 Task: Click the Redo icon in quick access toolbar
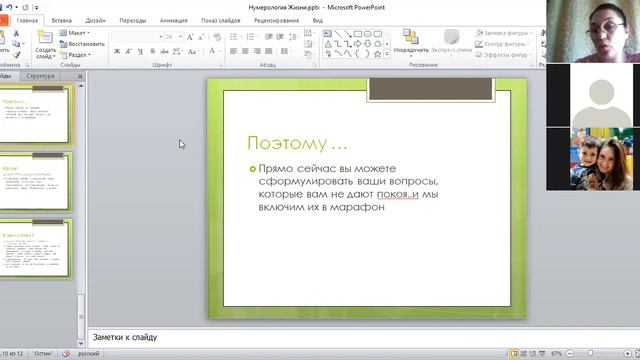[x=25, y=7]
